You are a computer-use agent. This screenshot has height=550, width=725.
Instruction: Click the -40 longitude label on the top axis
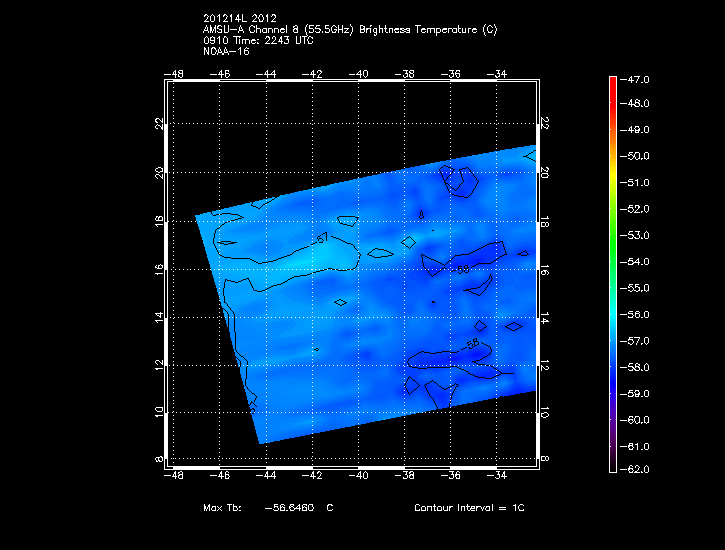tap(359, 74)
